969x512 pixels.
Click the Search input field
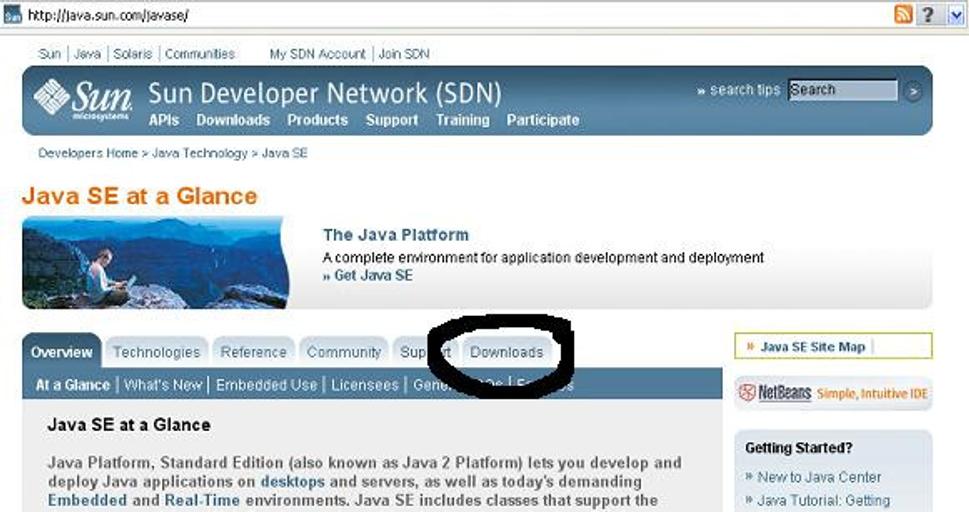[x=843, y=90]
